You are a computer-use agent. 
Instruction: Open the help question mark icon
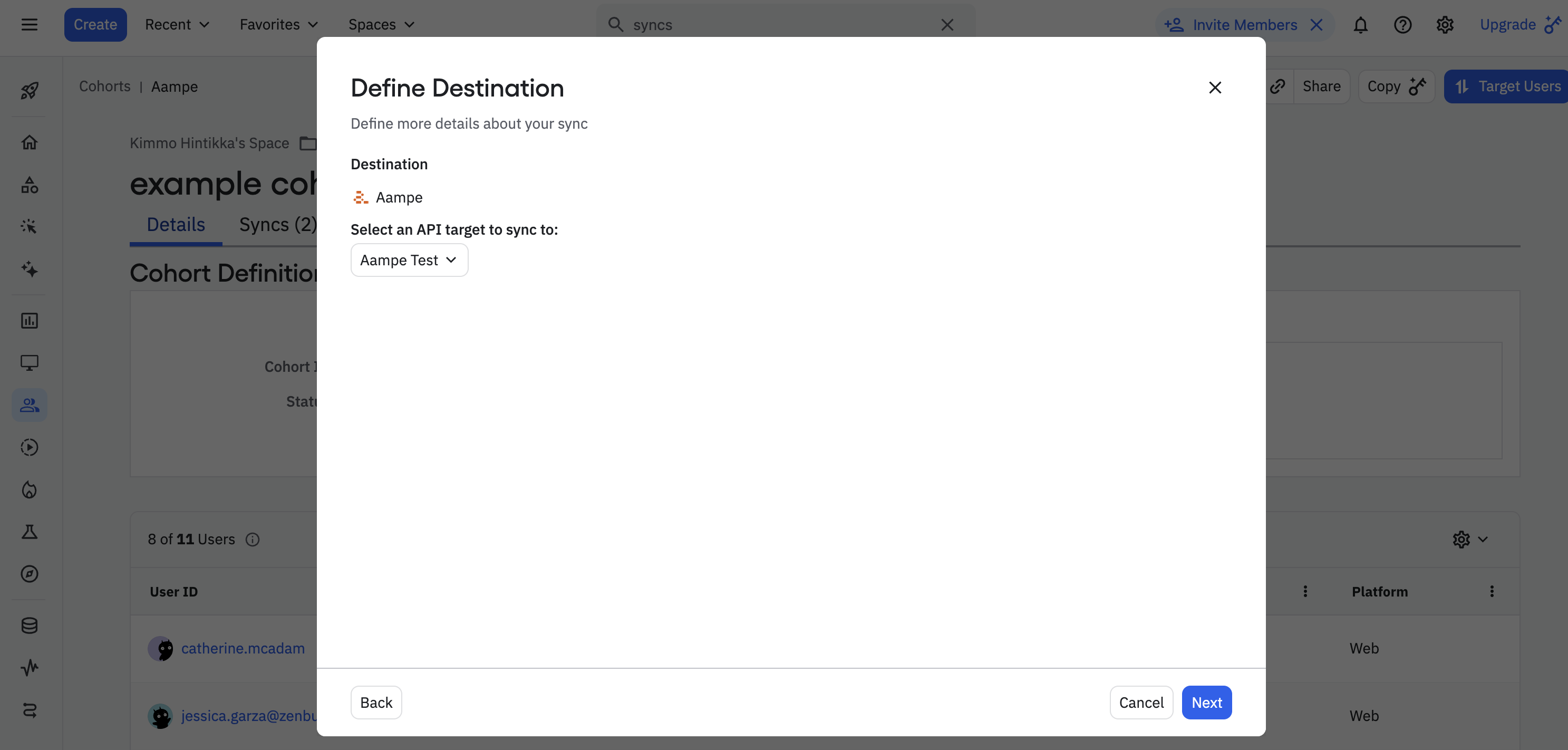[x=1402, y=24]
